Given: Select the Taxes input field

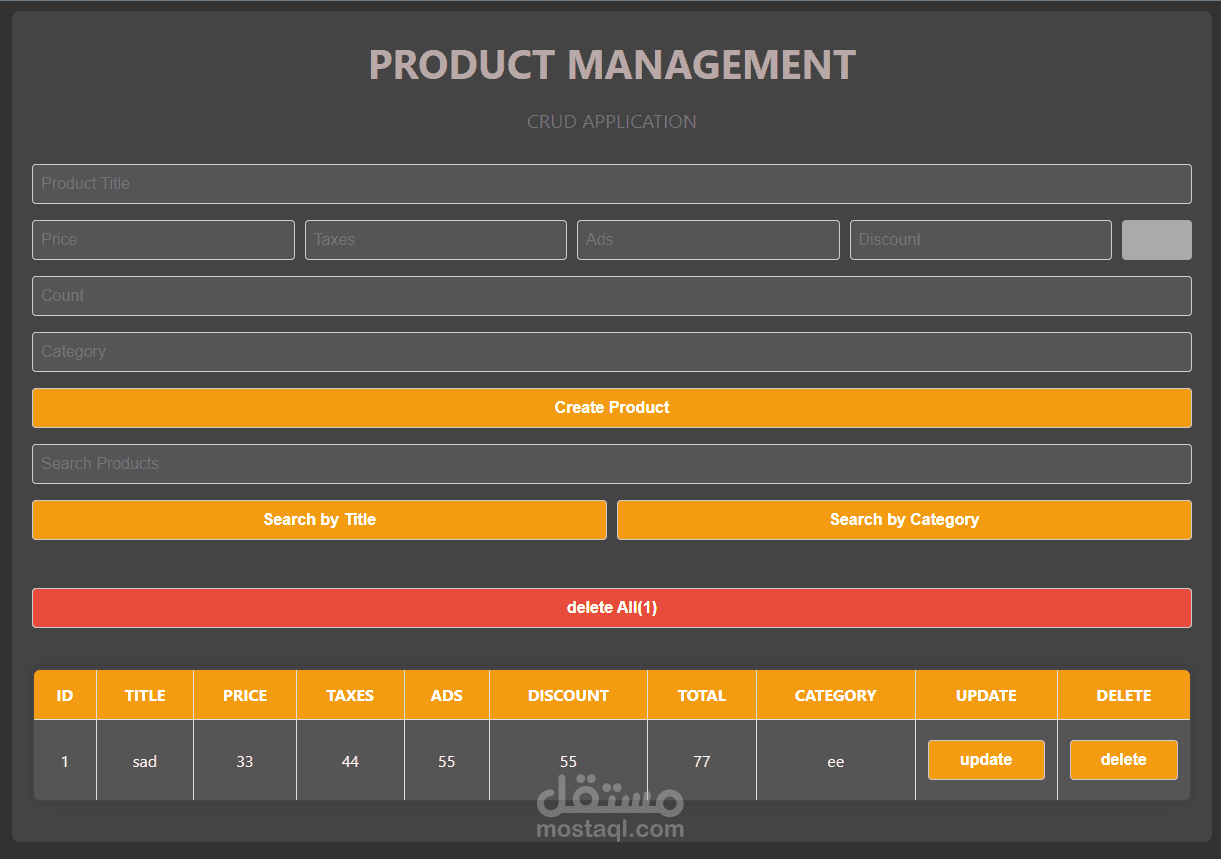Looking at the screenshot, I should pyautogui.click(x=436, y=240).
